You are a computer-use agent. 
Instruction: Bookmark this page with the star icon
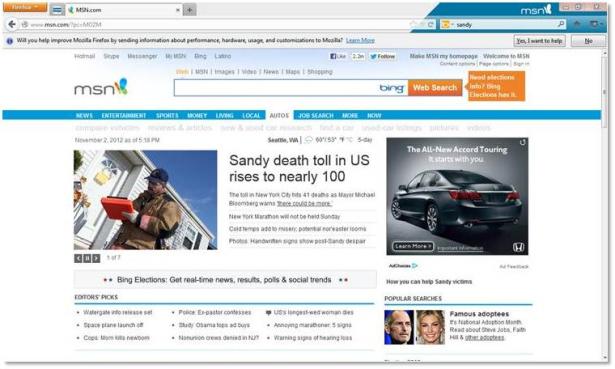413,24
